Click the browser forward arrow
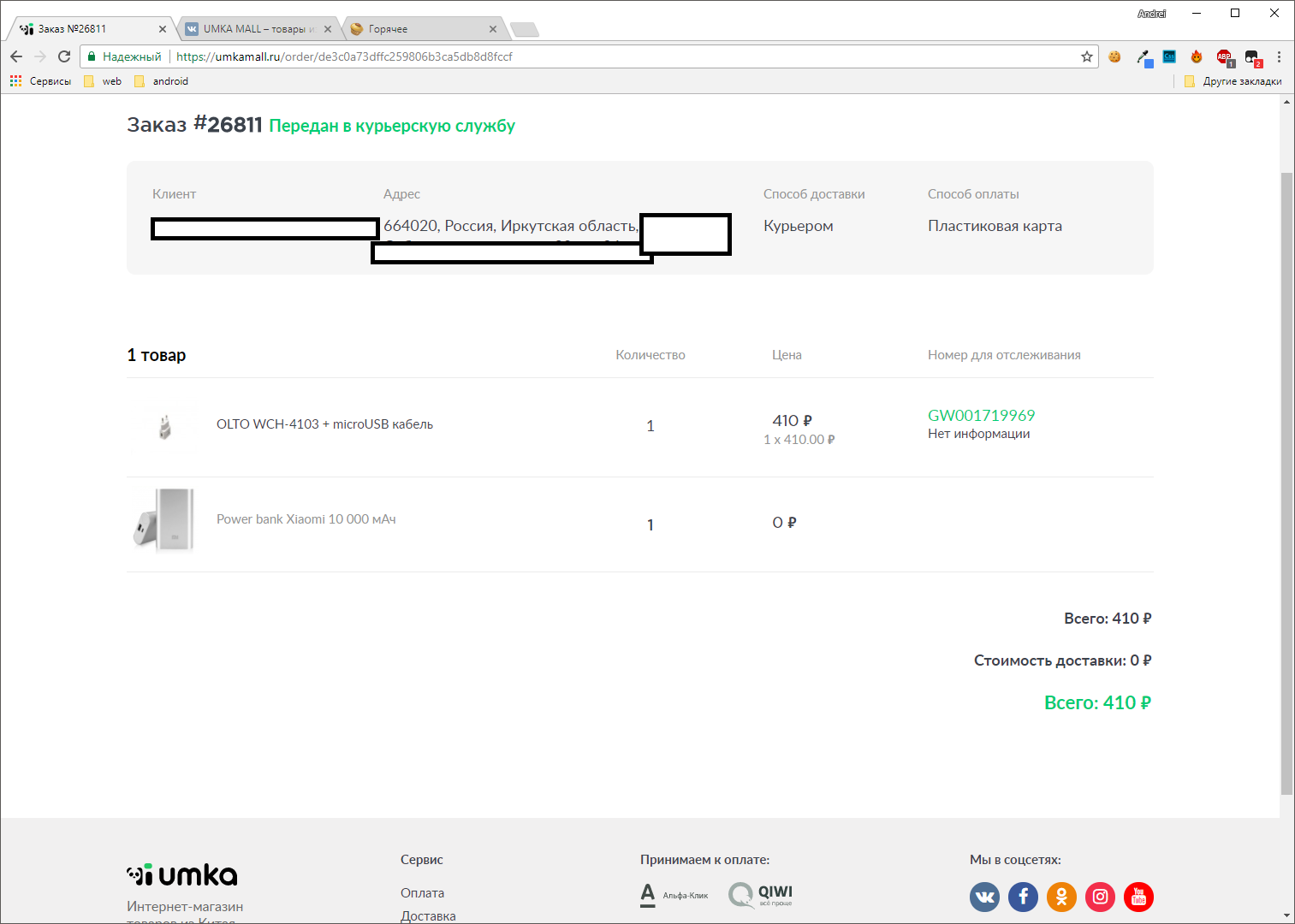 coord(39,56)
